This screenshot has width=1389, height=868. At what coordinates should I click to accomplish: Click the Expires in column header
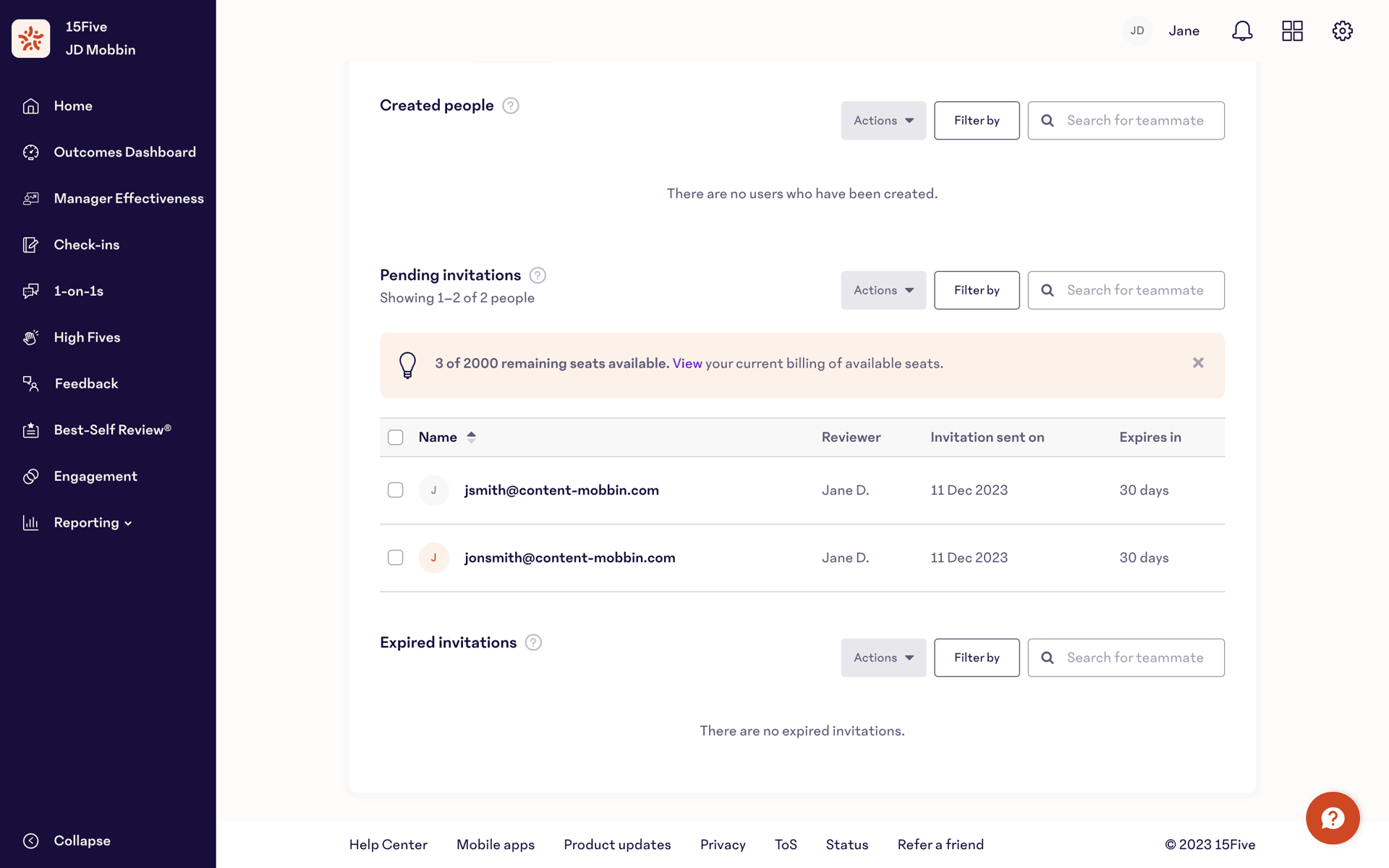1150,438
